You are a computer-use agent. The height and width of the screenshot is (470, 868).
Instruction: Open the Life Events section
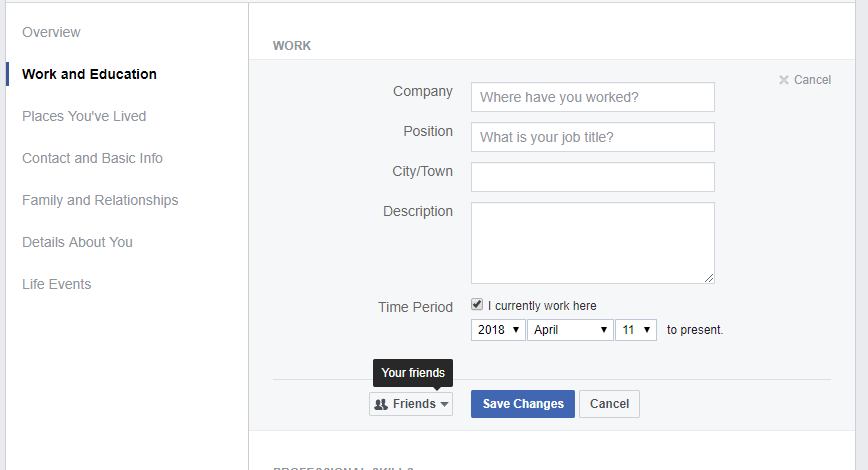56,284
